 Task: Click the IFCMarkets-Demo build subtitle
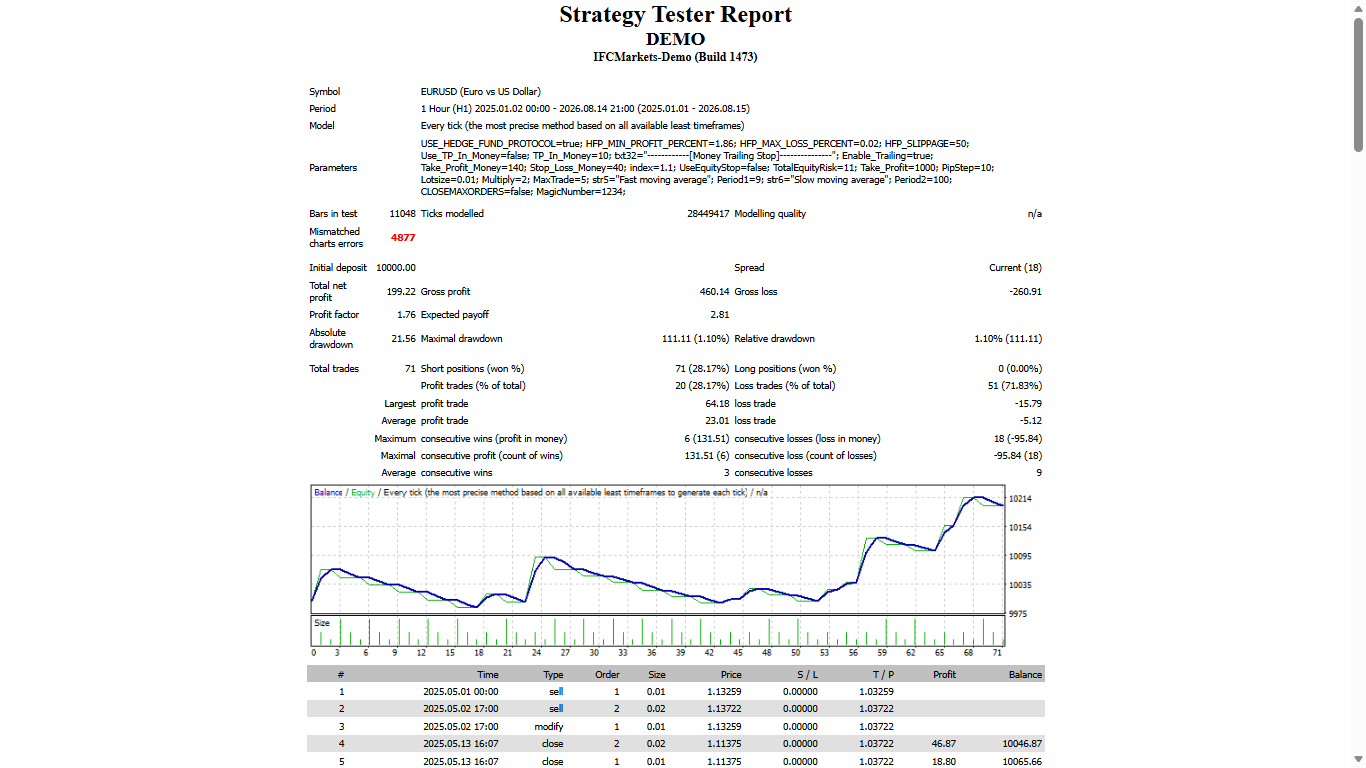676,57
